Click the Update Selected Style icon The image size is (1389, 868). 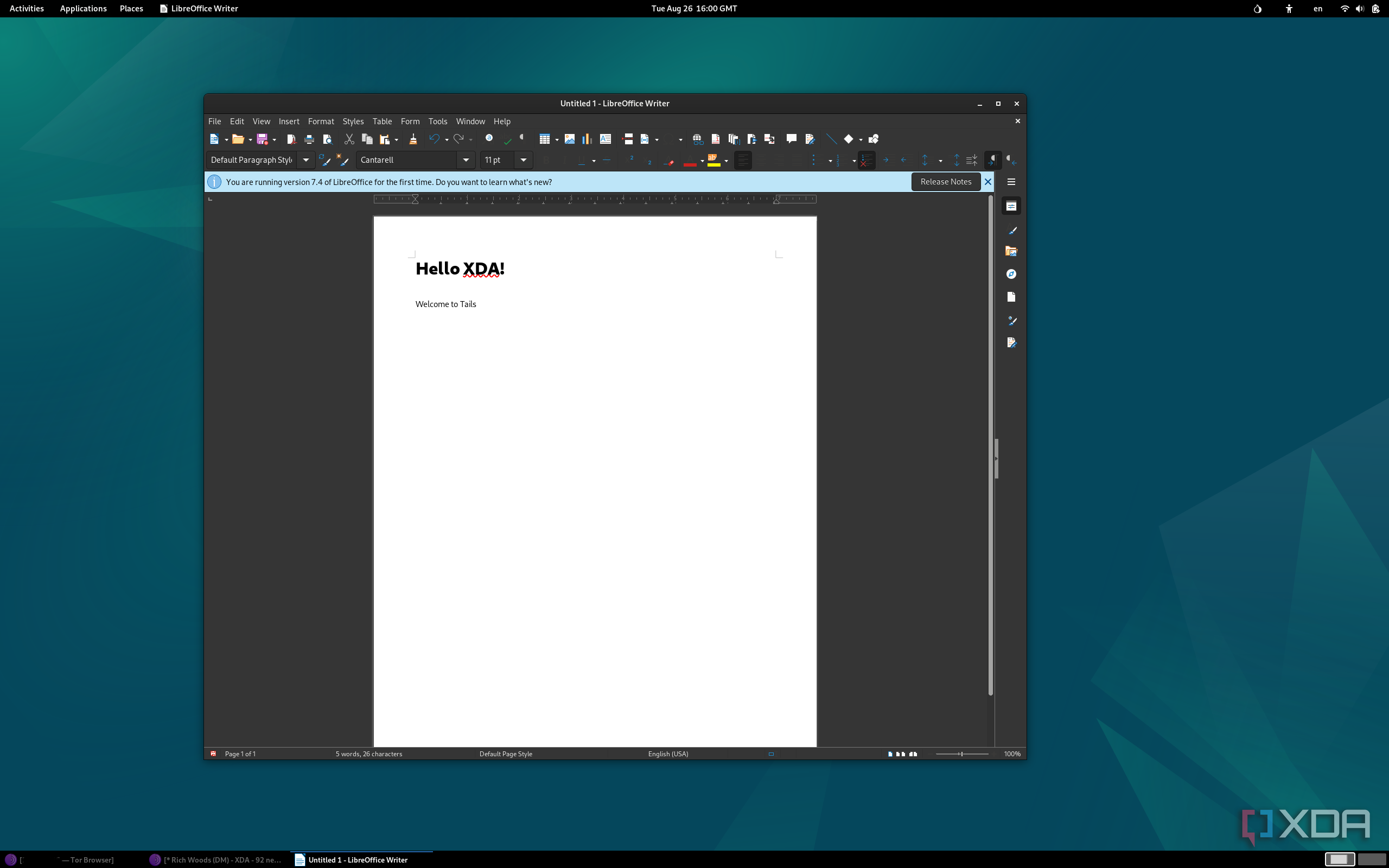[x=326, y=160]
